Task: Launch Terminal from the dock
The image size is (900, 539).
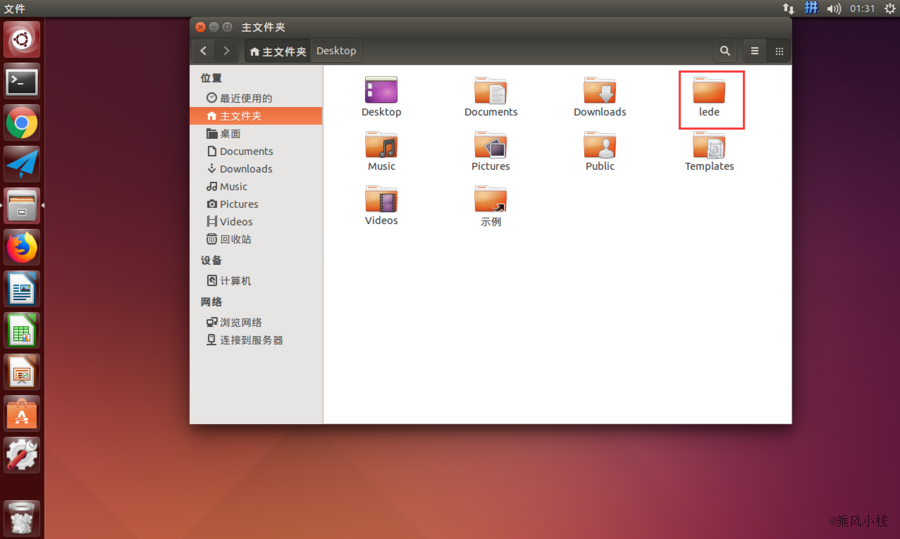Action: coord(22,82)
